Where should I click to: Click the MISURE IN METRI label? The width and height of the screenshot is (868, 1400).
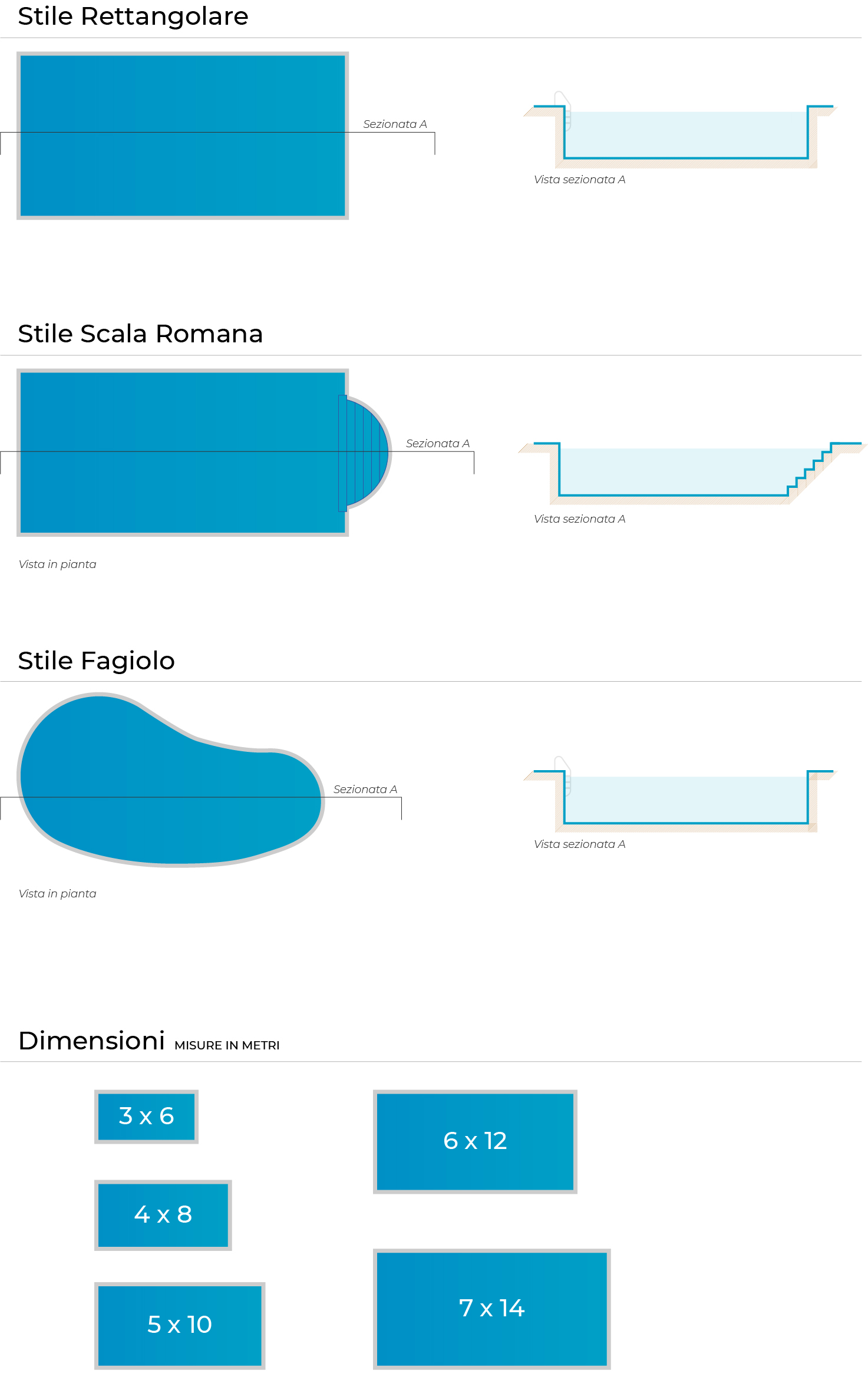click(227, 1045)
